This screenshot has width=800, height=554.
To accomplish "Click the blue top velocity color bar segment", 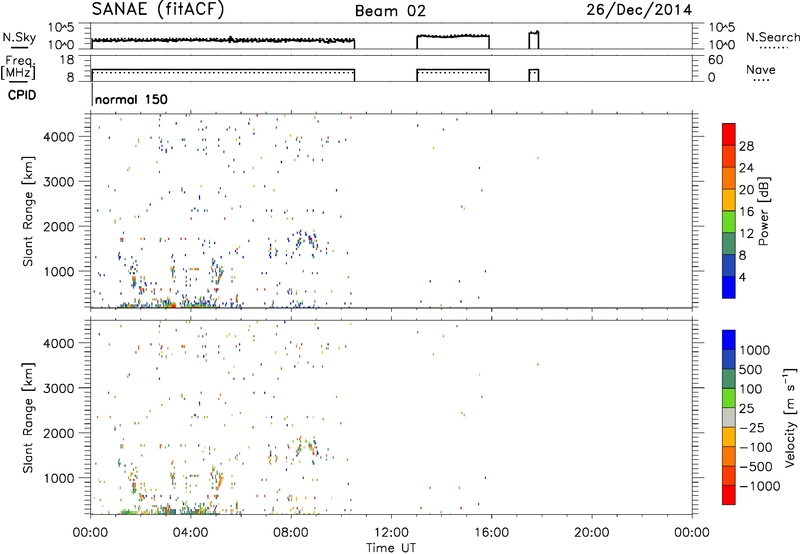I will tap(729, 340).
